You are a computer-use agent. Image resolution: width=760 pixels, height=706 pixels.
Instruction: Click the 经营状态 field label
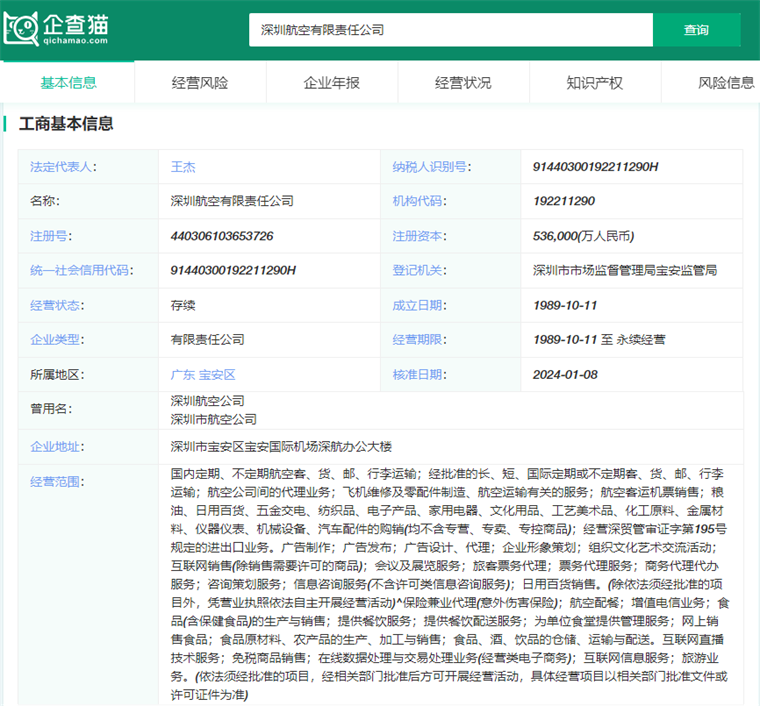pyautogui.click(x=57, y=305)
